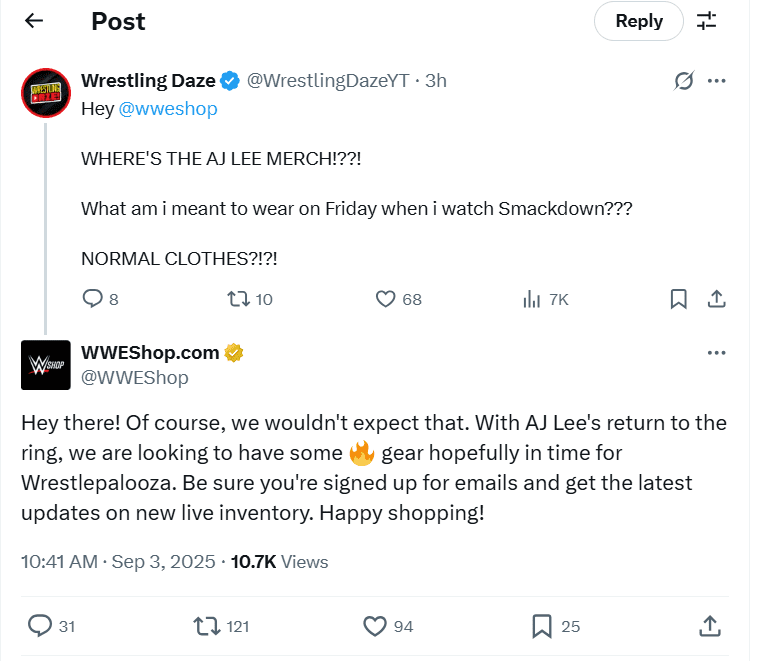This screenshot has width=759, height=661.
Task: Share the WWEShop post
Action: pos(709,626)
